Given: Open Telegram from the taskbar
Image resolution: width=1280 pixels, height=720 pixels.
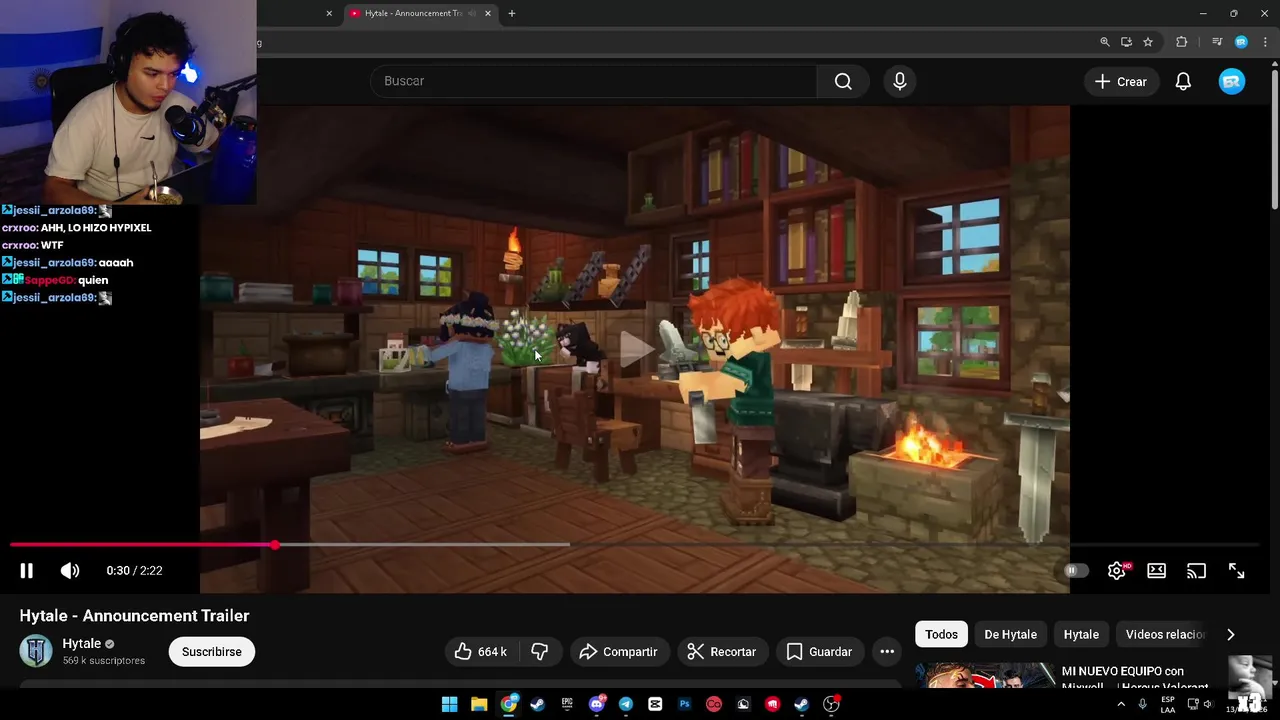Looking at the screenshot, I should [x=626, y=704].
